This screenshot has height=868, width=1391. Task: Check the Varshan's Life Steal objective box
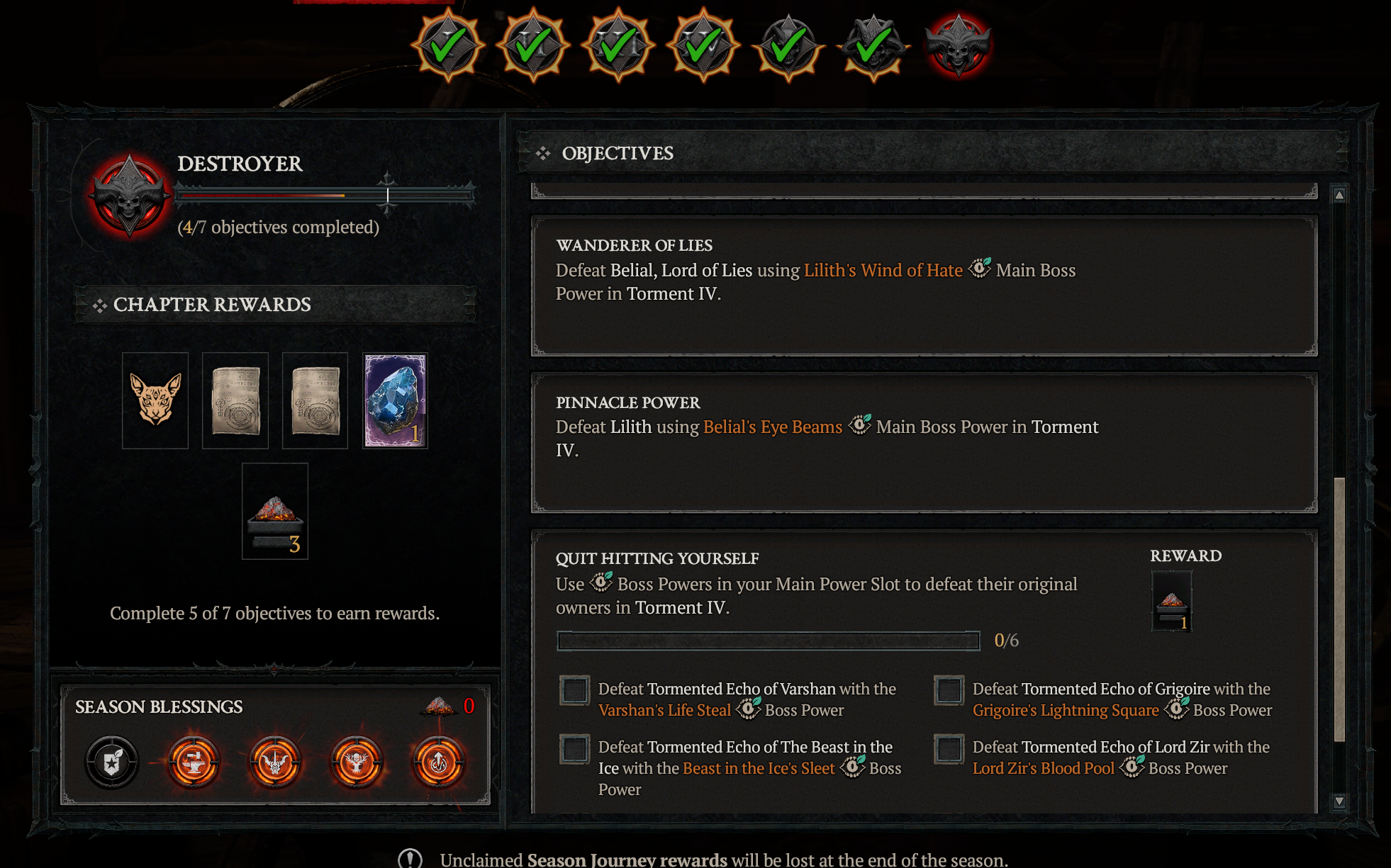click(574, 689)
